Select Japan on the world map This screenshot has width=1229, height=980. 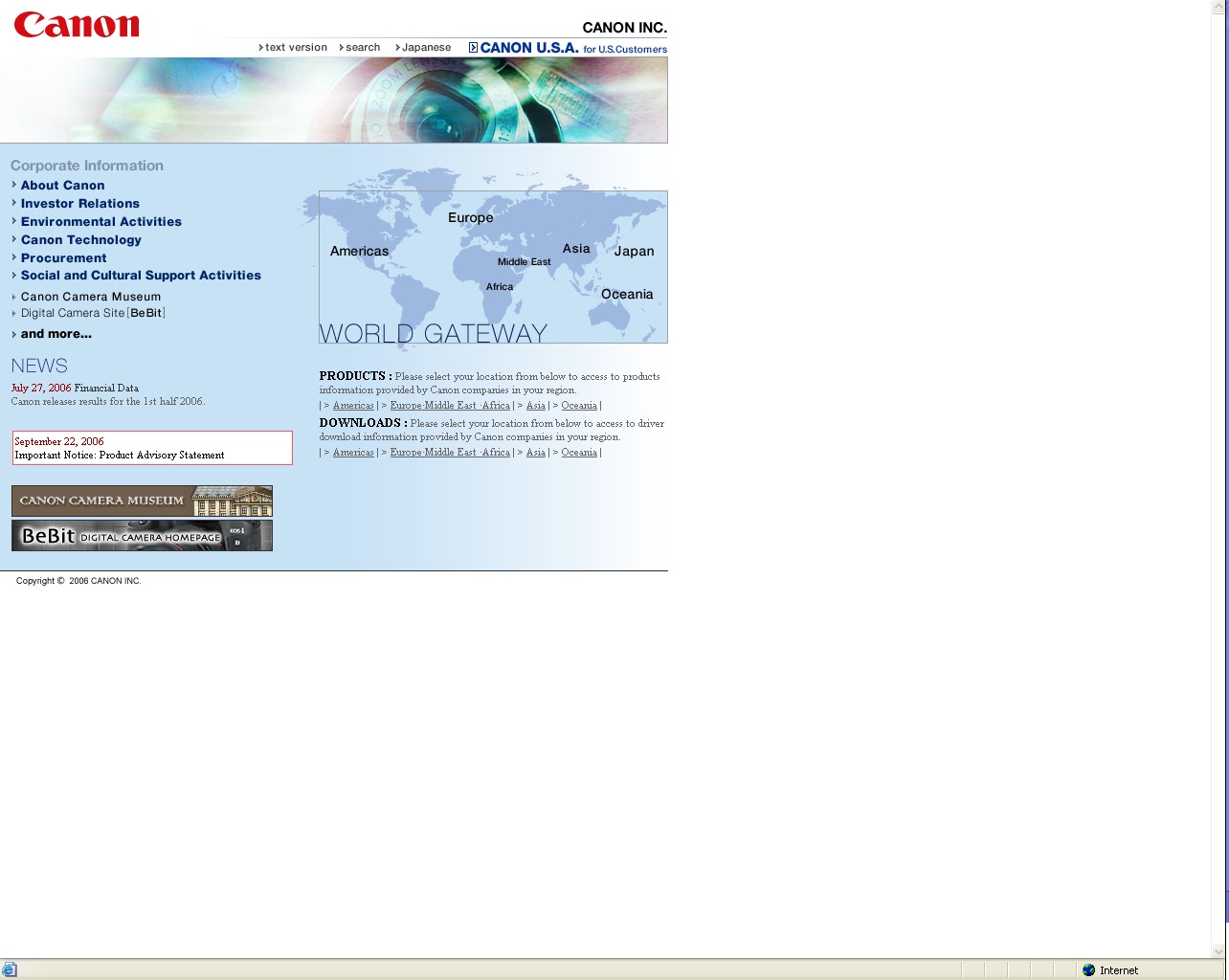[634, 252]
